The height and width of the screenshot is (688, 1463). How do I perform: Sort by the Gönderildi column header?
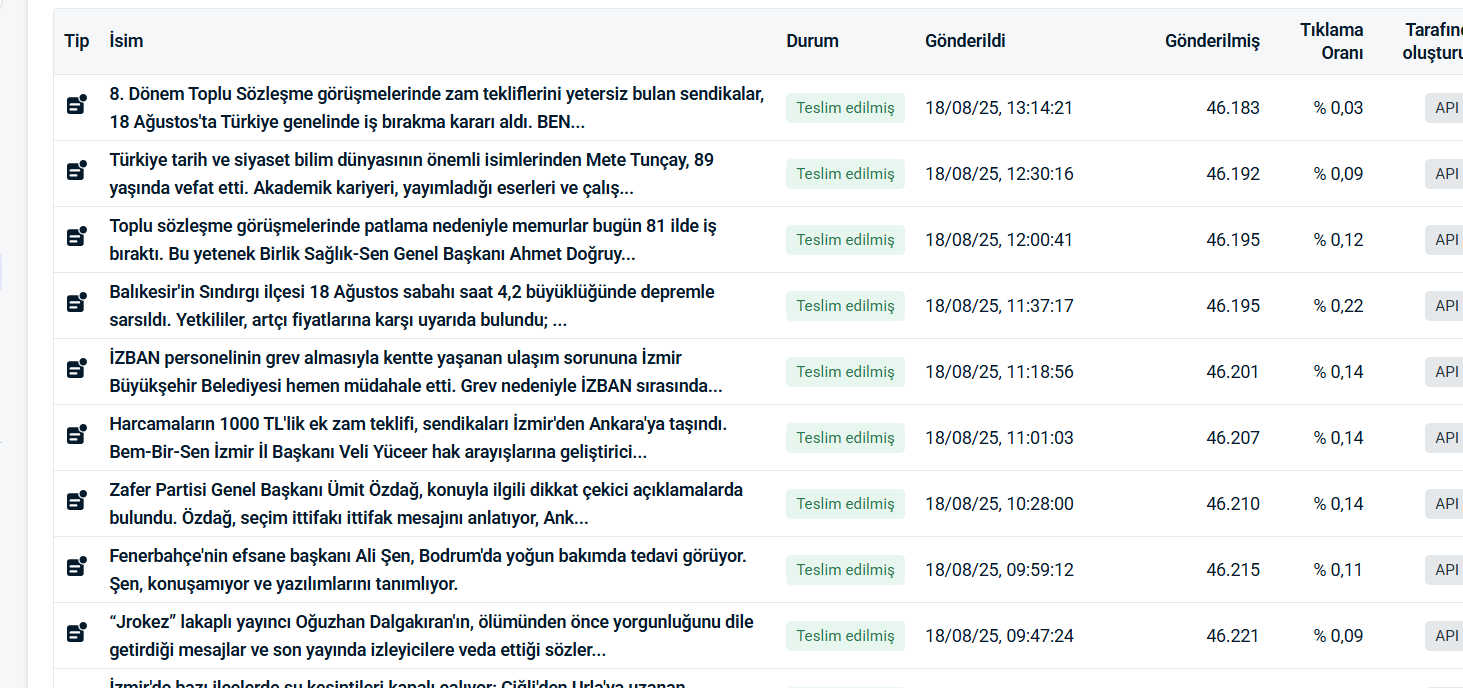[x=964, y=41]
